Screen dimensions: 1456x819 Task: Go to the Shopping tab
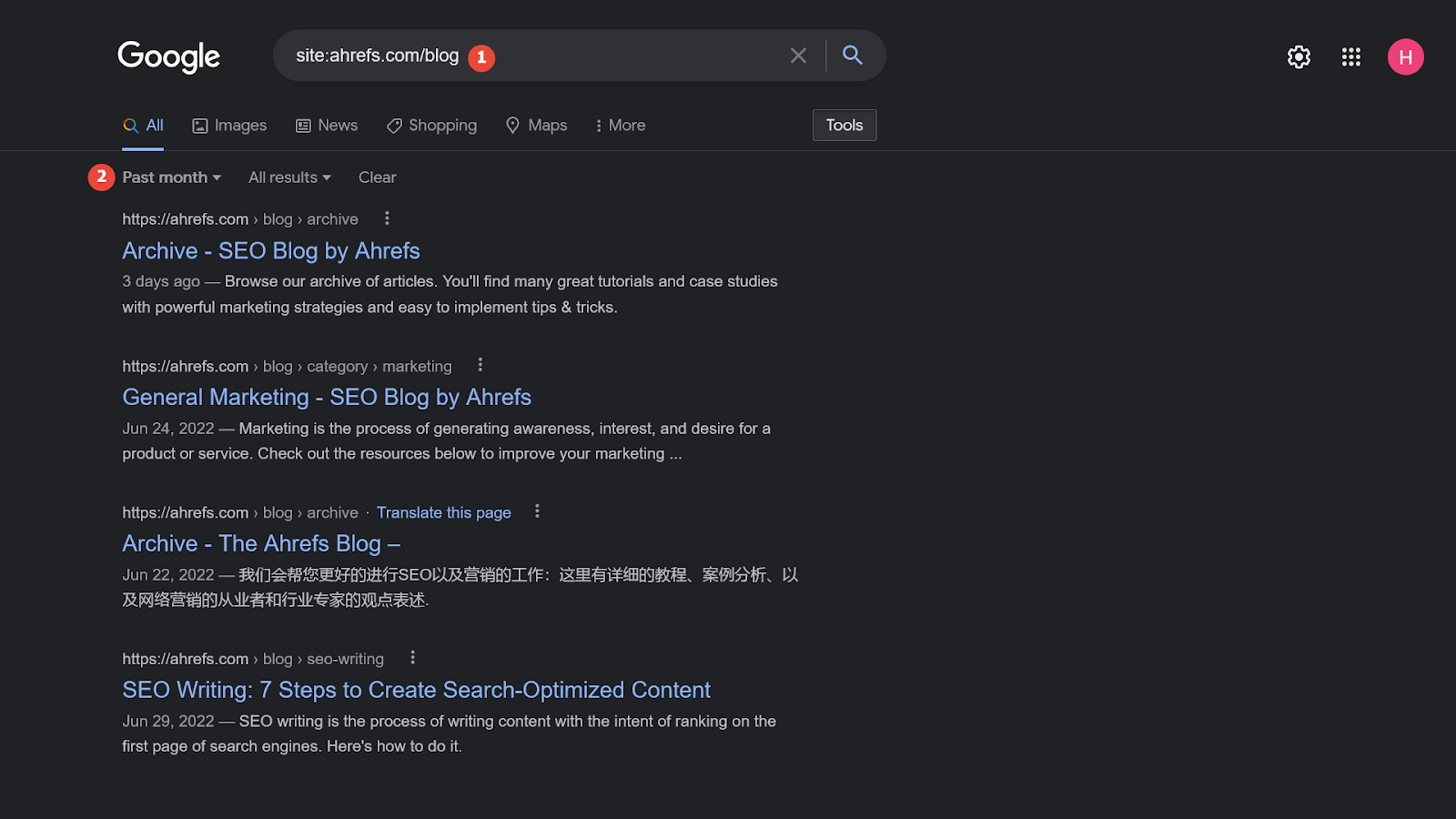coord(431,126)
